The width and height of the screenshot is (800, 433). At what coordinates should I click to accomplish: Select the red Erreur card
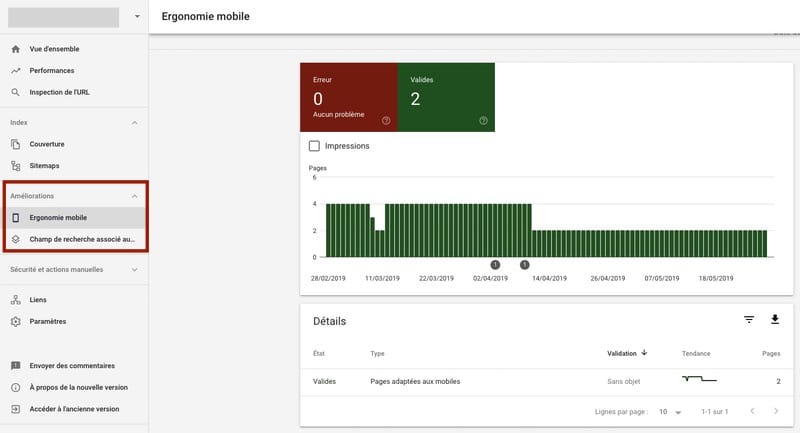tap(348, 96)
